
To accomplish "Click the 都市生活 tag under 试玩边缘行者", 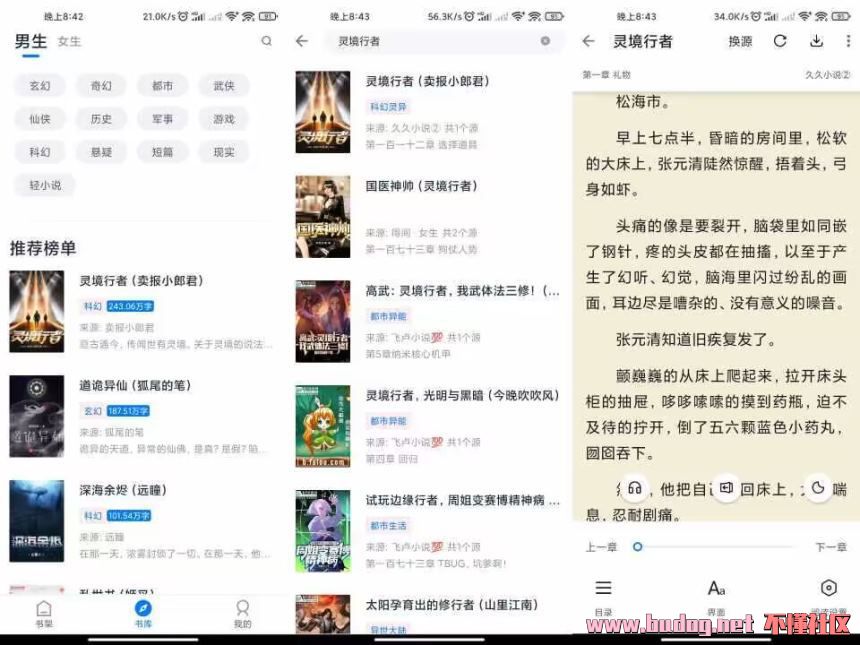I will tap(388, 525).
